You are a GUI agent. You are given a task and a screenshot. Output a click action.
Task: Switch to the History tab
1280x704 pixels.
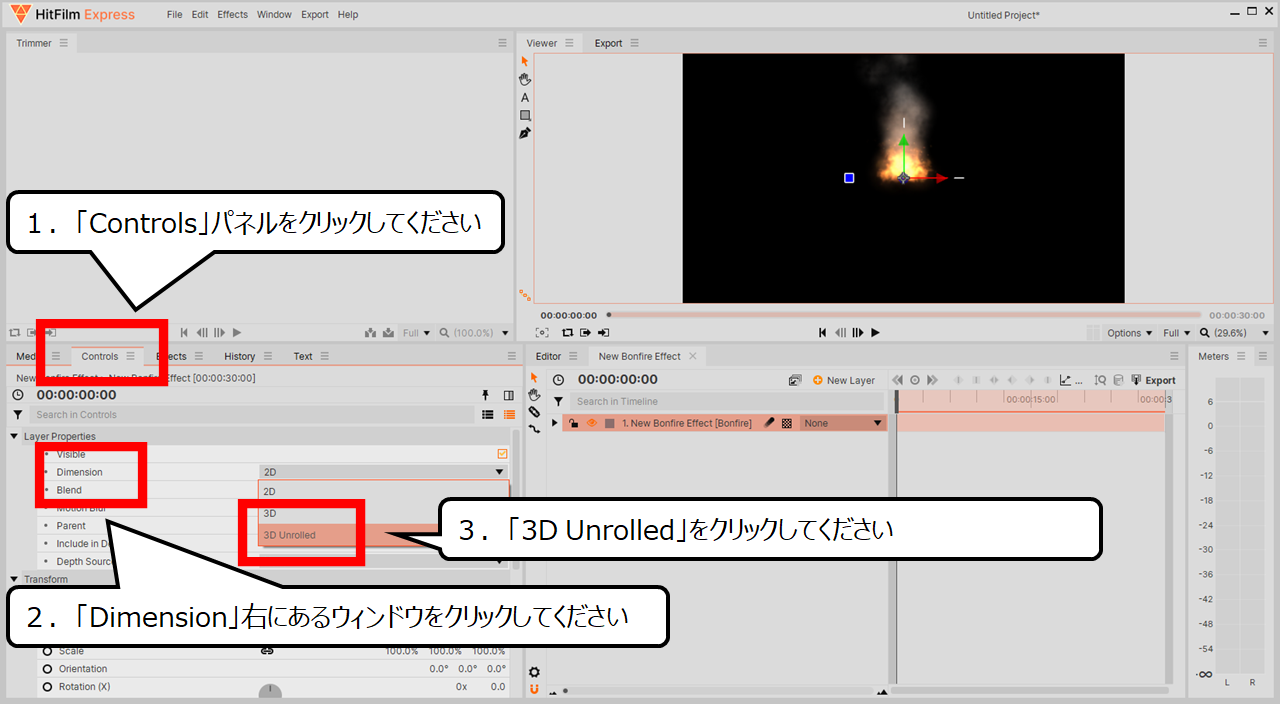point(240,356)
